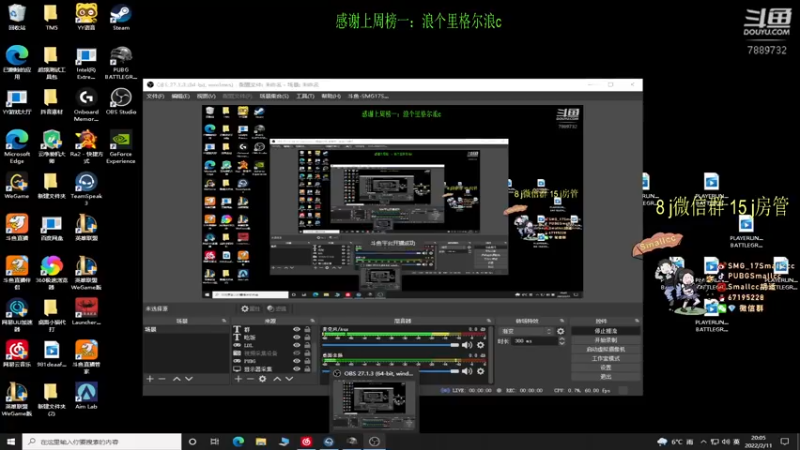The image size is (800, 450).
Task: Open the Steam desktop shortcut
Action: point(121,17)
